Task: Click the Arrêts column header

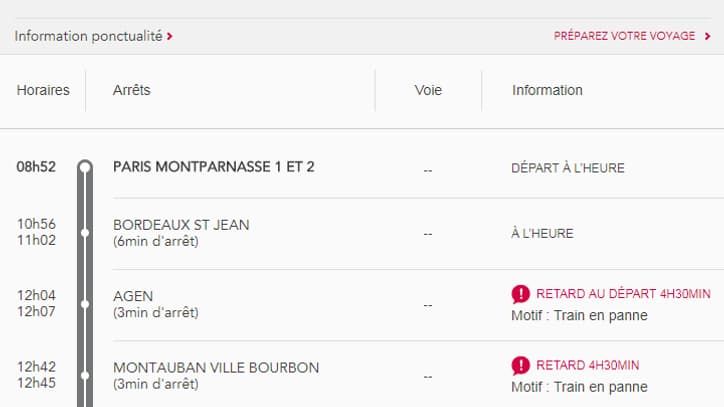Action: click(x=132, y=90)
